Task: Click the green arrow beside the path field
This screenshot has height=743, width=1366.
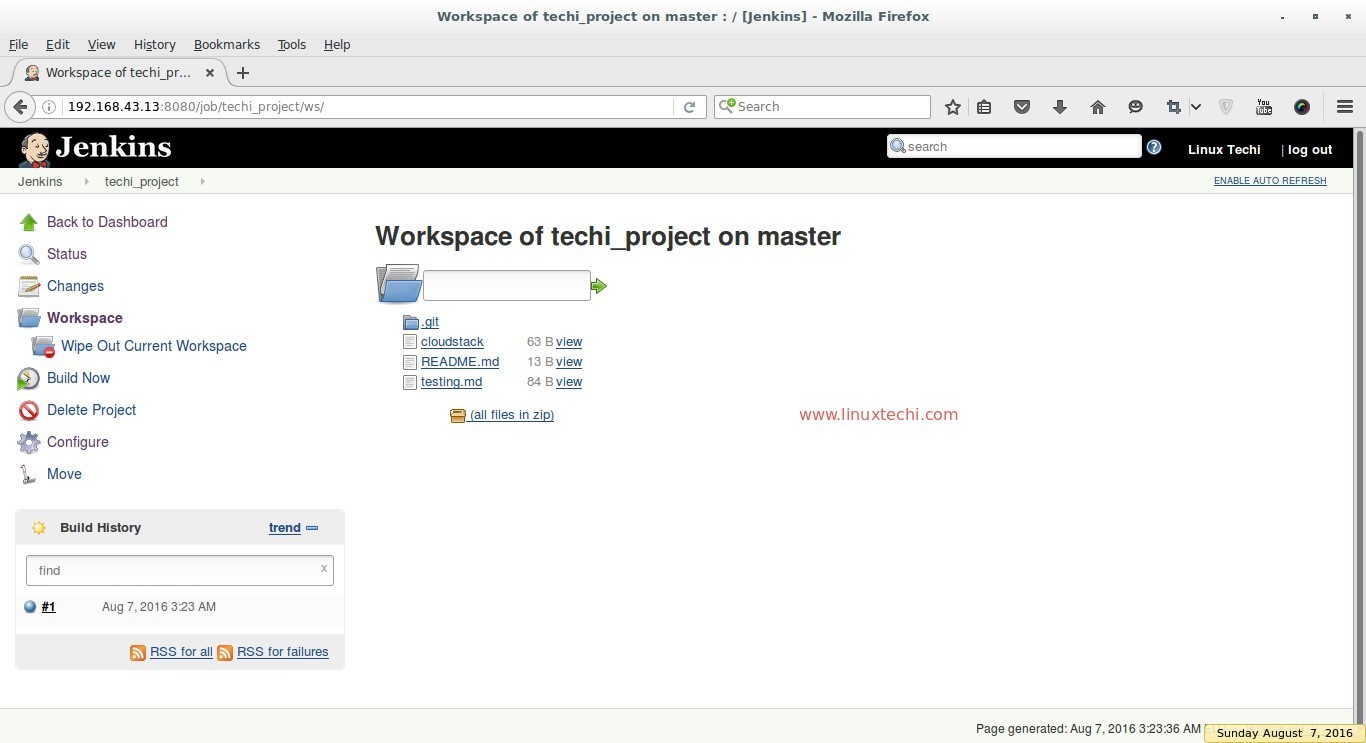Action: 598,285
